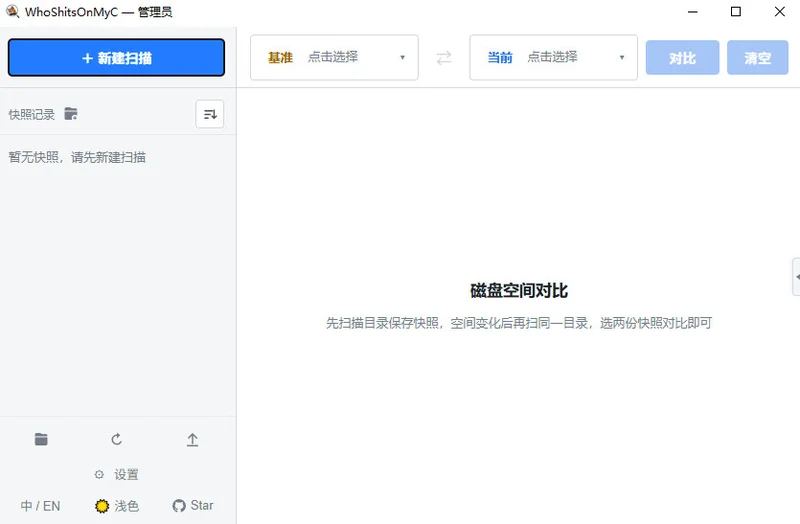Click the 新建扫描 new scan button
This screenshot has width=800, height=524.
click(116, 58)
